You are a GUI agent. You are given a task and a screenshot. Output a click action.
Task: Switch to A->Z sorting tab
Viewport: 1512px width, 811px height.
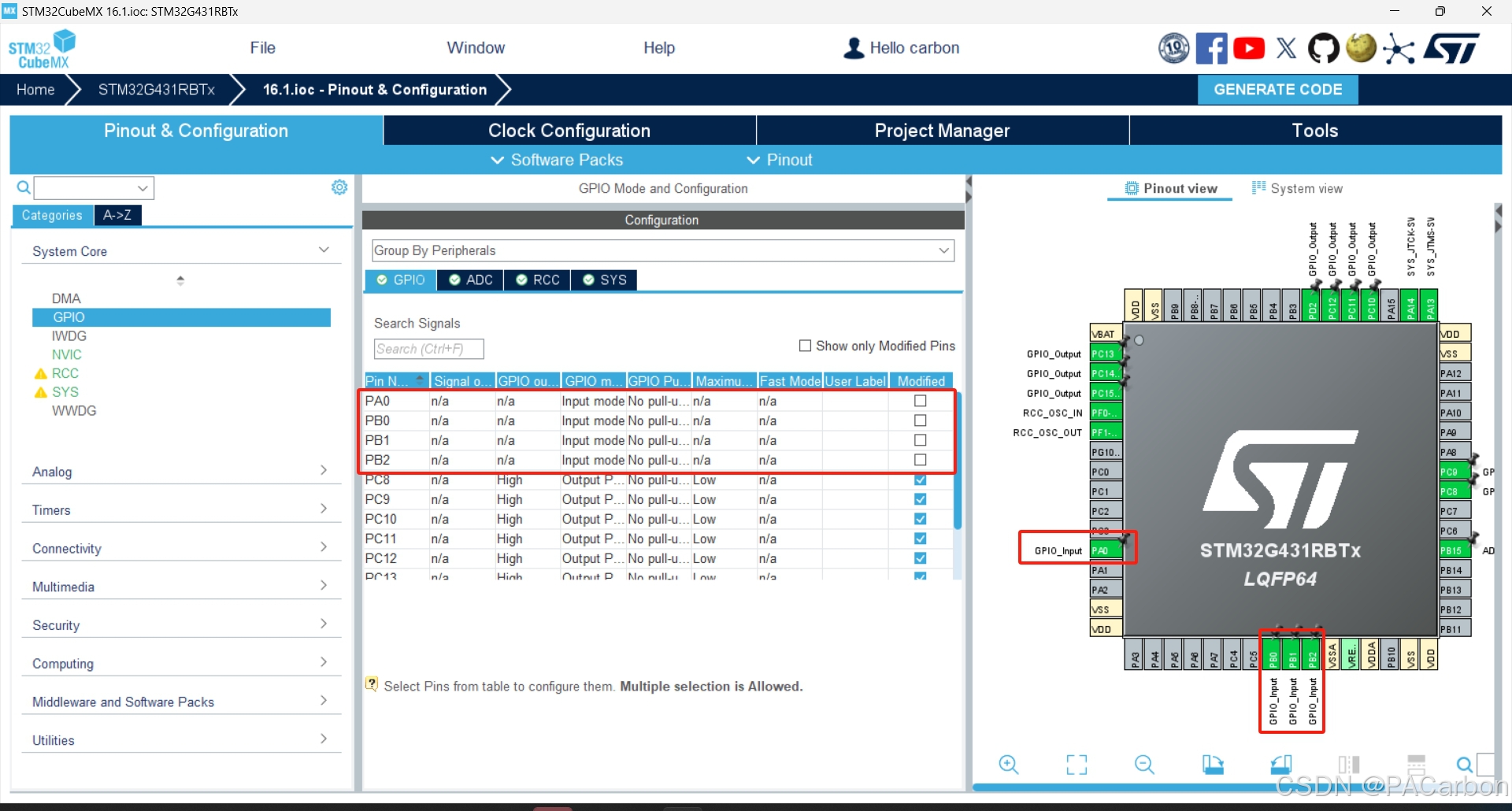(117, 215)
